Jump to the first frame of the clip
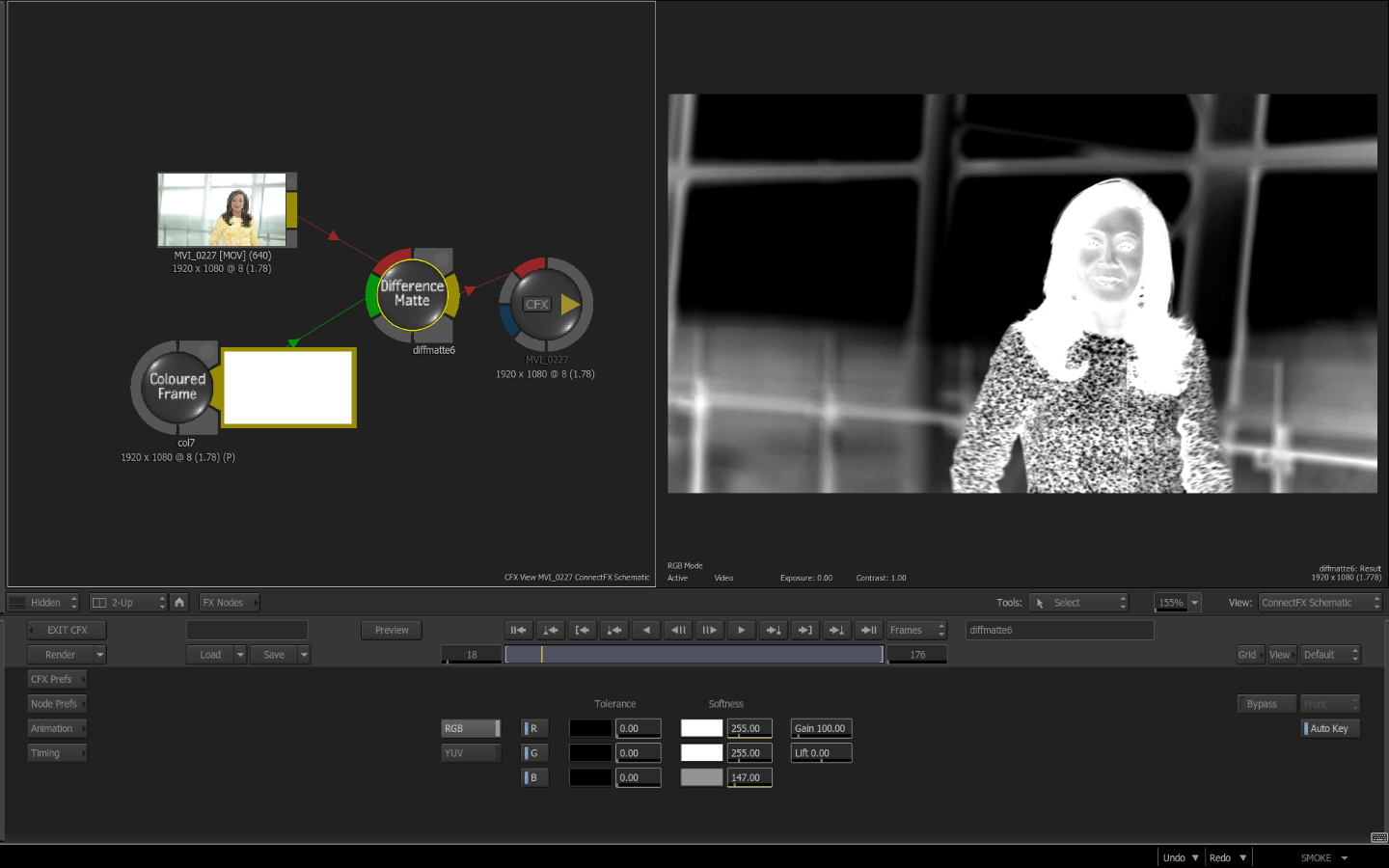This screenshot has width=1389, height=868. [518, 630]
